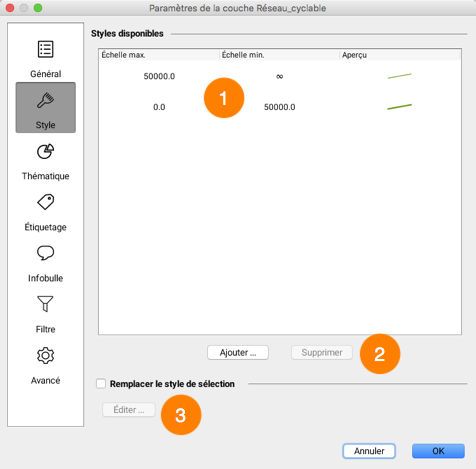
Task: Click the Échelle max. column header
Action: point(159,55)
